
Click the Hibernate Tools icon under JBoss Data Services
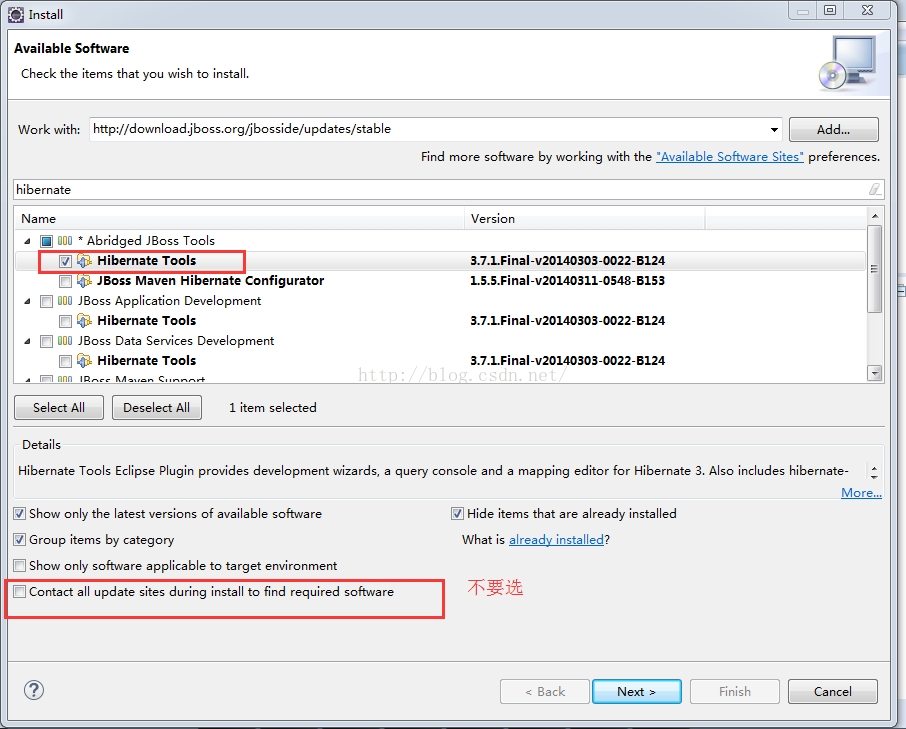tap(84, 360)
